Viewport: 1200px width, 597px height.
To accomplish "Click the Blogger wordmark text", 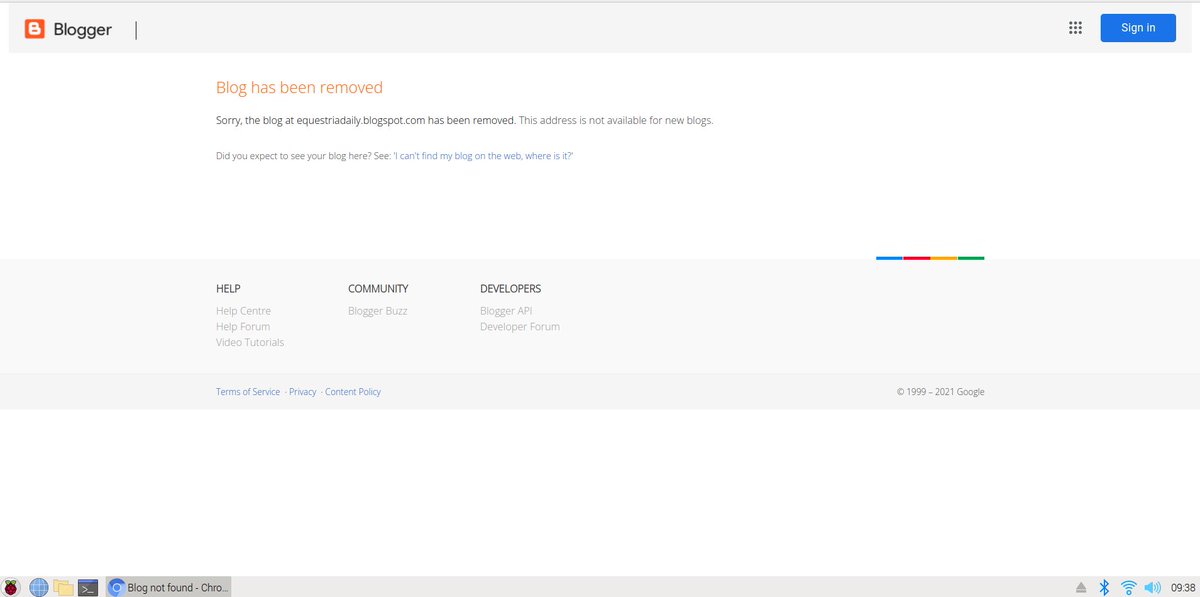I will [x=83, y=30].
